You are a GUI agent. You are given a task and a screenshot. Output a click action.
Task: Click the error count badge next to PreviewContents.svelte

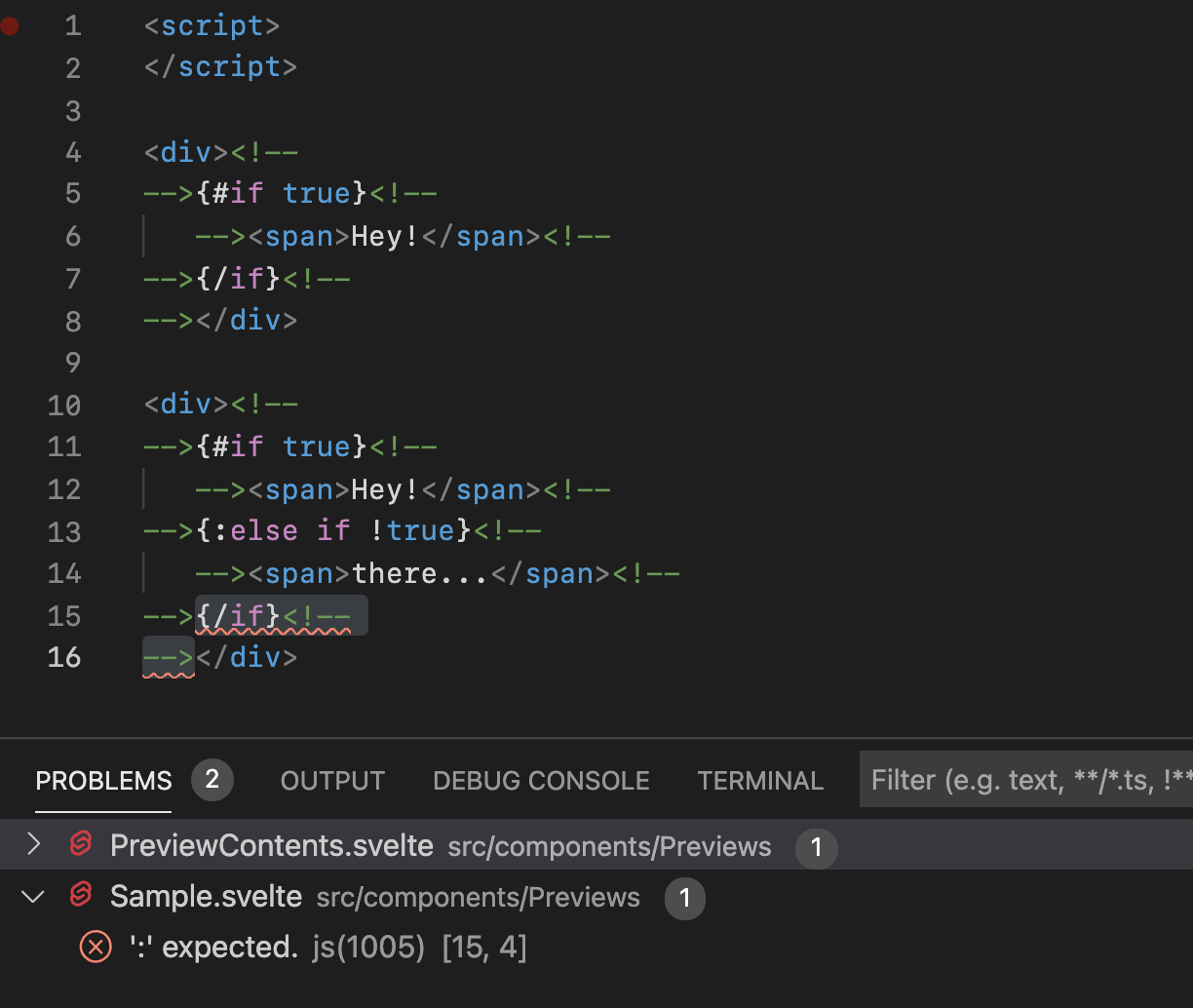point(817,848)
